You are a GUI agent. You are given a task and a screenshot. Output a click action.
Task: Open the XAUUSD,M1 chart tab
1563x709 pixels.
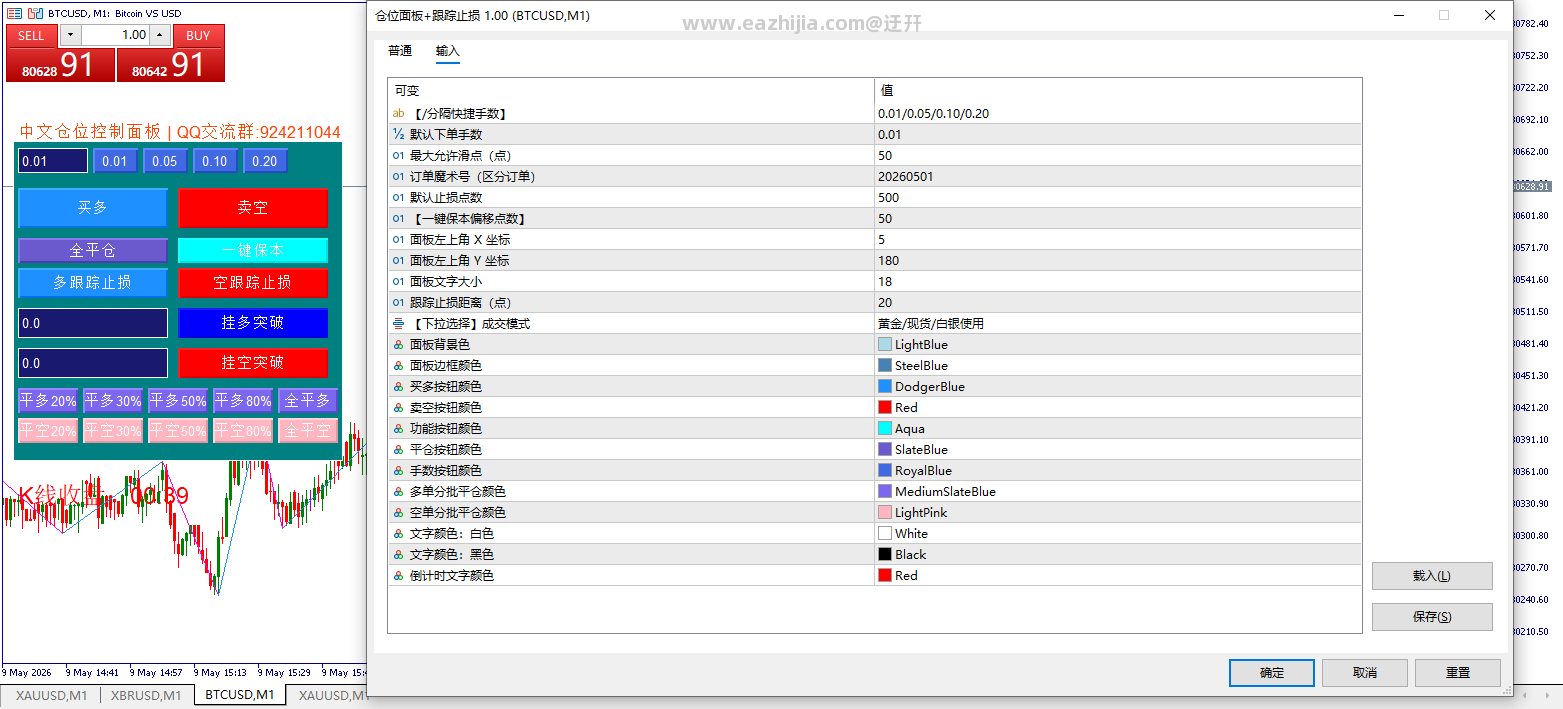tap(51, 696)
